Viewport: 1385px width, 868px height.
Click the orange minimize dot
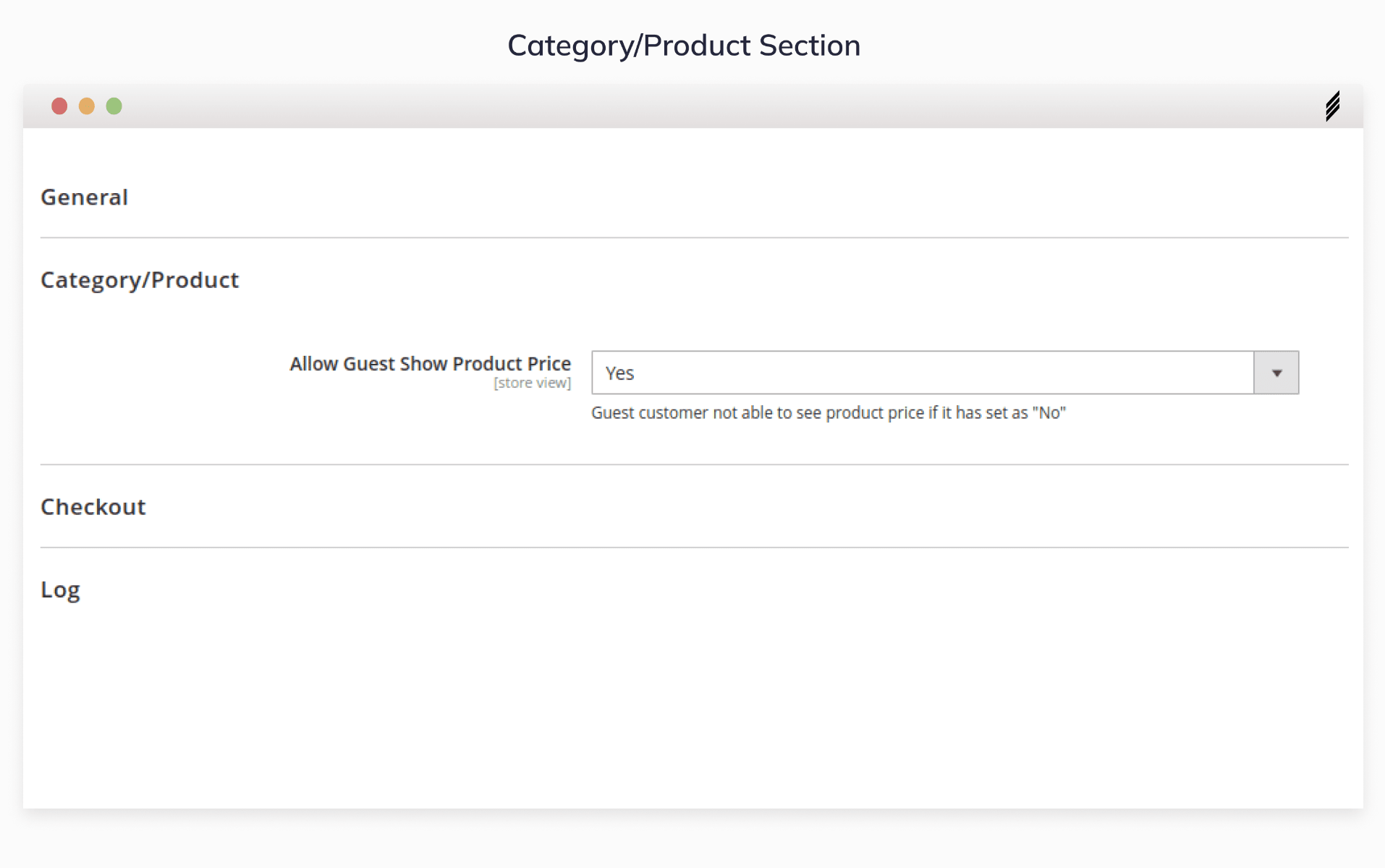coord(87,106)
